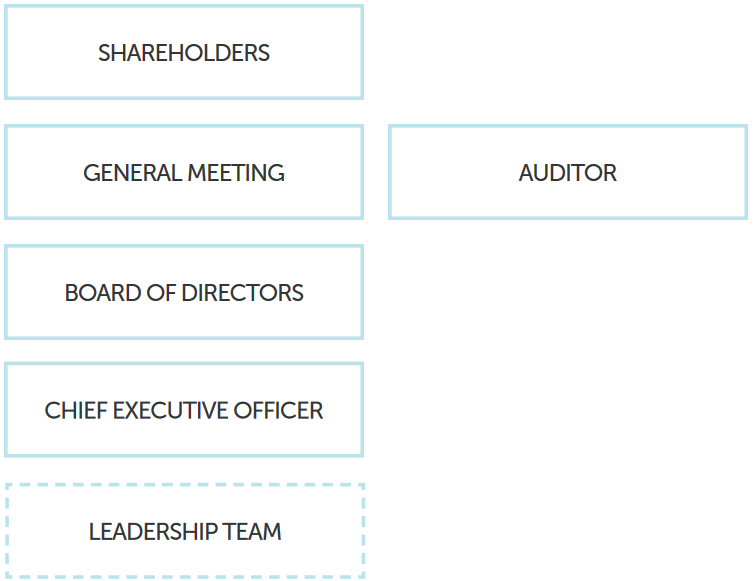Click the AUDITOR text label

[568, 173]
